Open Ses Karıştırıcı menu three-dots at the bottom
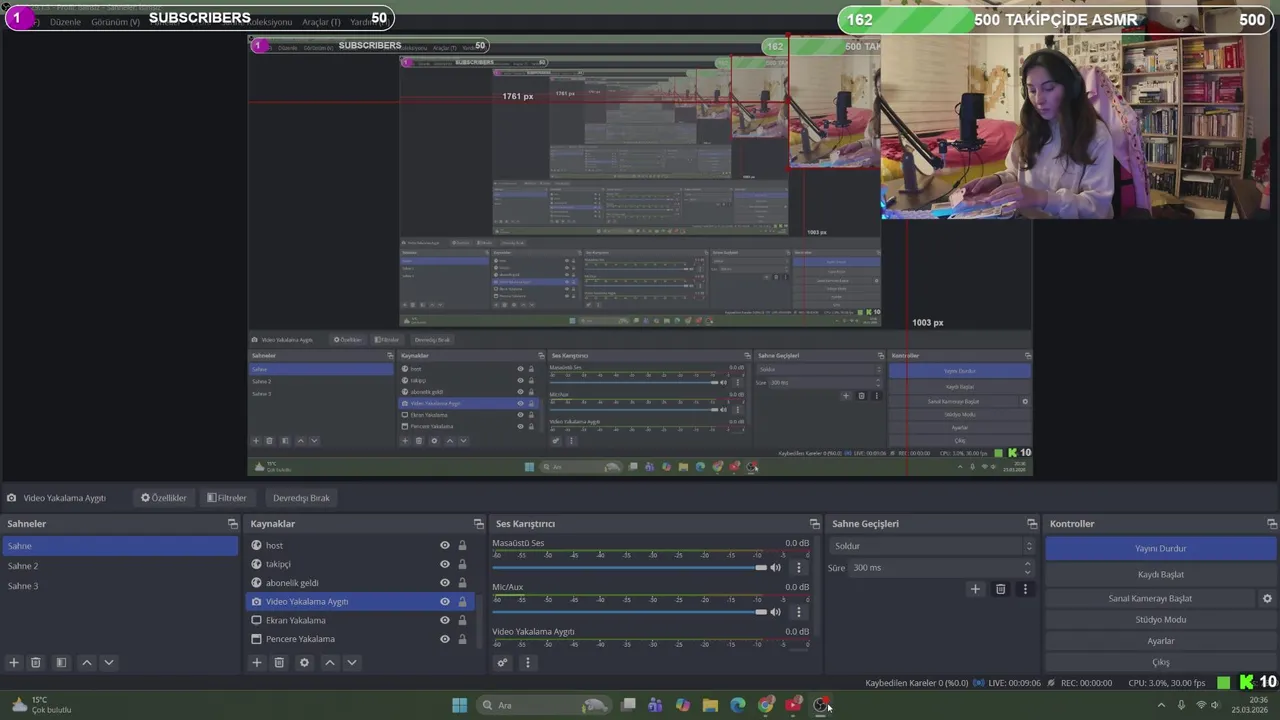This screenshot has height=720, width=1280. (528, 662)
